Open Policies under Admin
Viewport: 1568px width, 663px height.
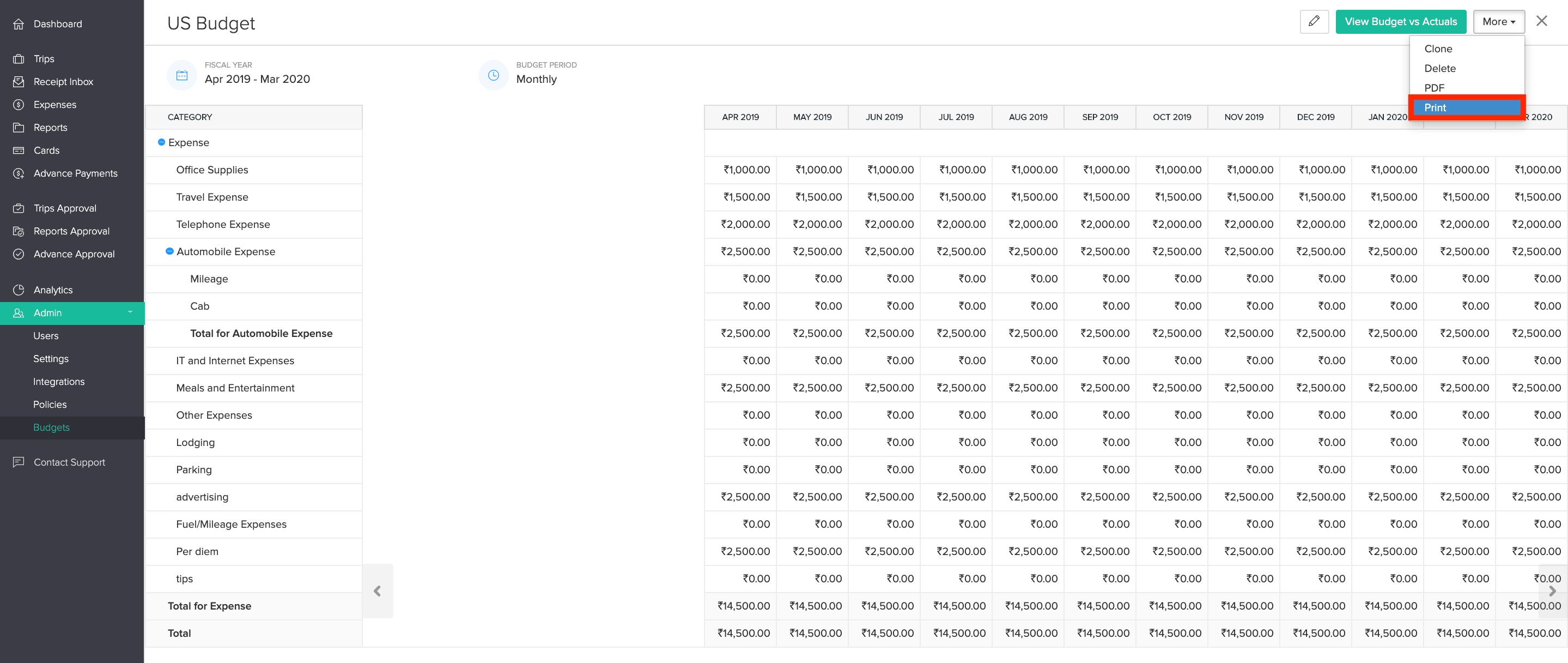[50, 404]
